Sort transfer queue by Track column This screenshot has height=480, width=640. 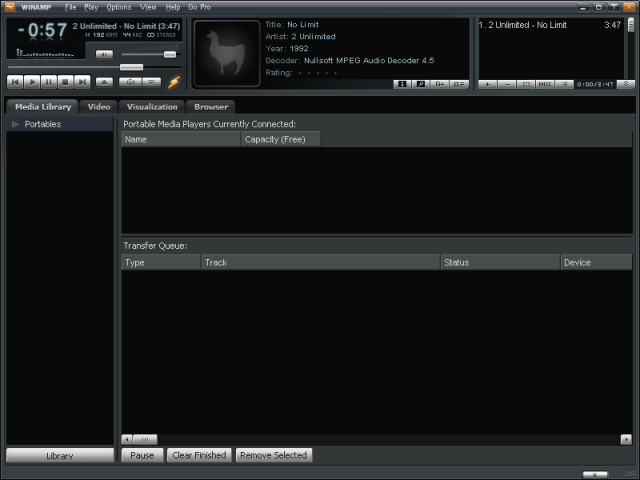[x=321, y=262]
